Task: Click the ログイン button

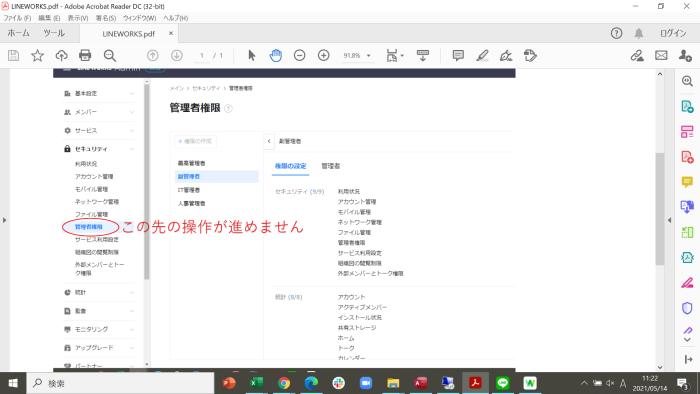Action: click(x=673, y=33)
